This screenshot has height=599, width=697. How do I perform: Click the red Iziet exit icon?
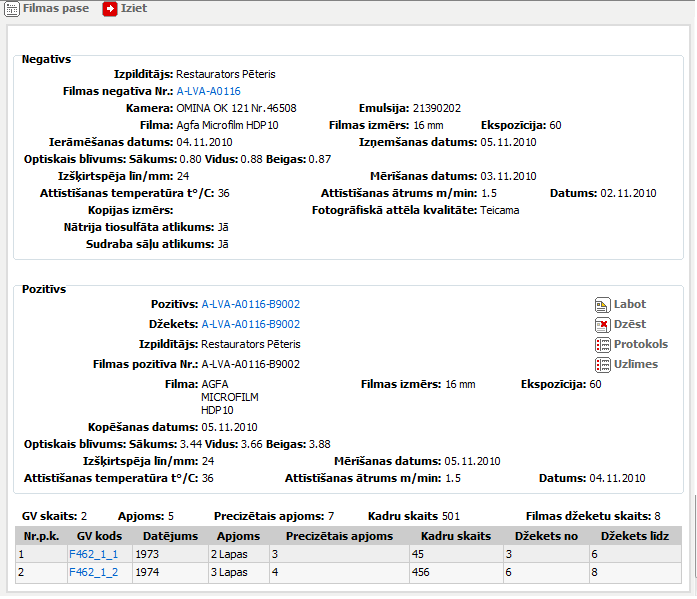click(x=110, y=9)
